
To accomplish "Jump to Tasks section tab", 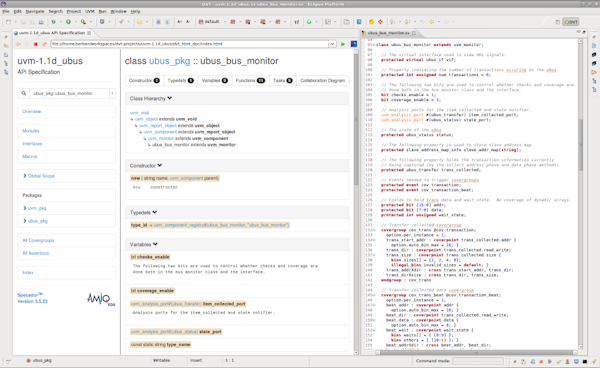I will [282, 80].
